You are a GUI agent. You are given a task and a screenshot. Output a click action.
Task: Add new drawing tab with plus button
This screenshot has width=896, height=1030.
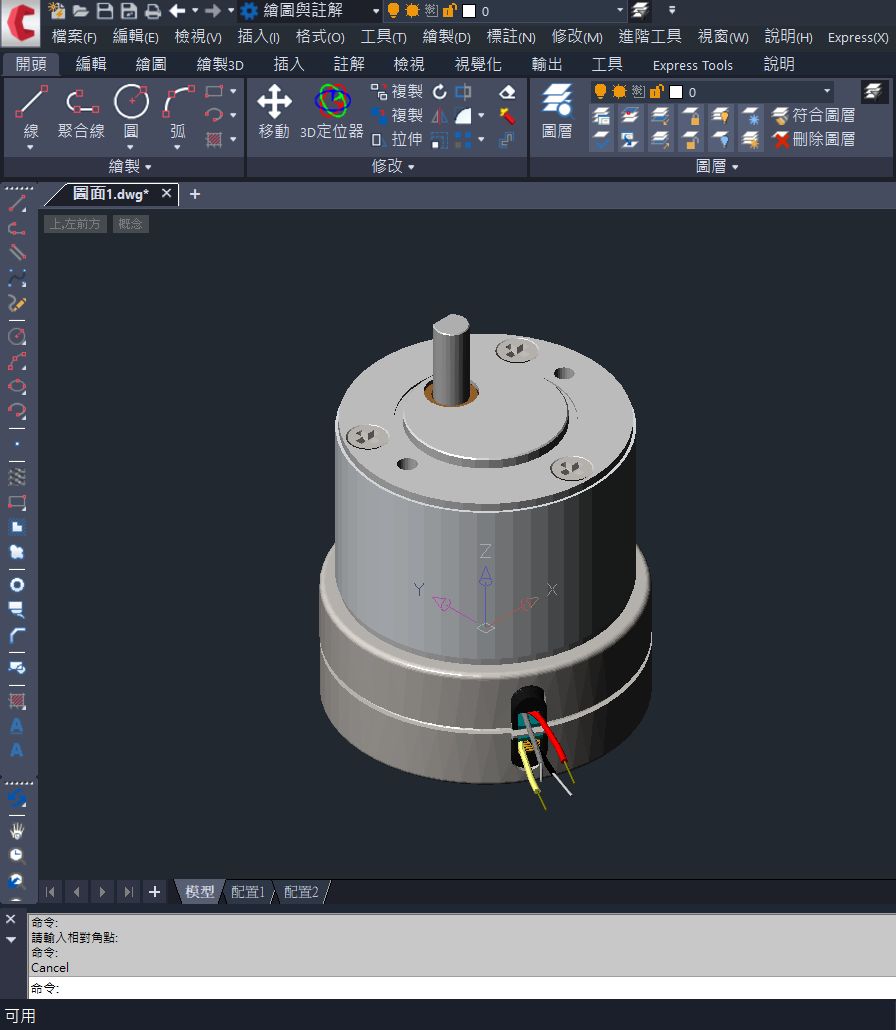[194, 194]
